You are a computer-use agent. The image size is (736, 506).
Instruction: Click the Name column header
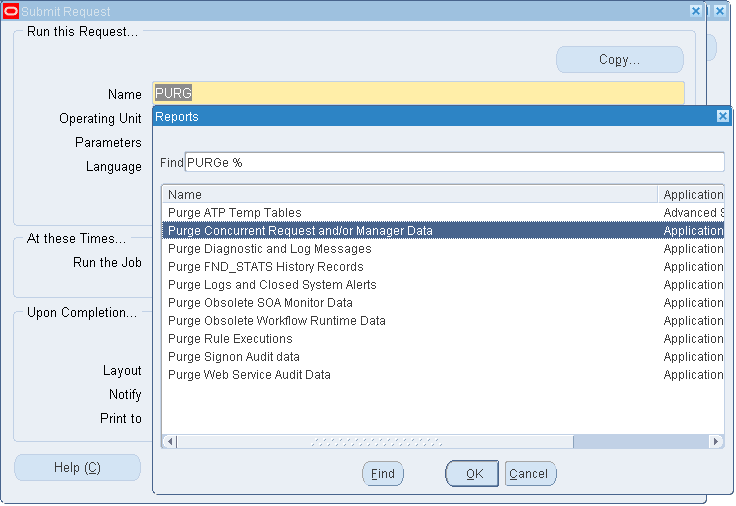(410, 194)
